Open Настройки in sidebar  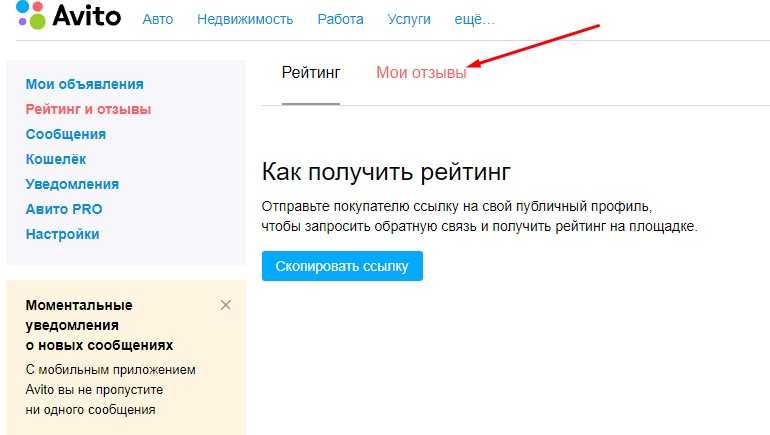(x=62, y=234)
